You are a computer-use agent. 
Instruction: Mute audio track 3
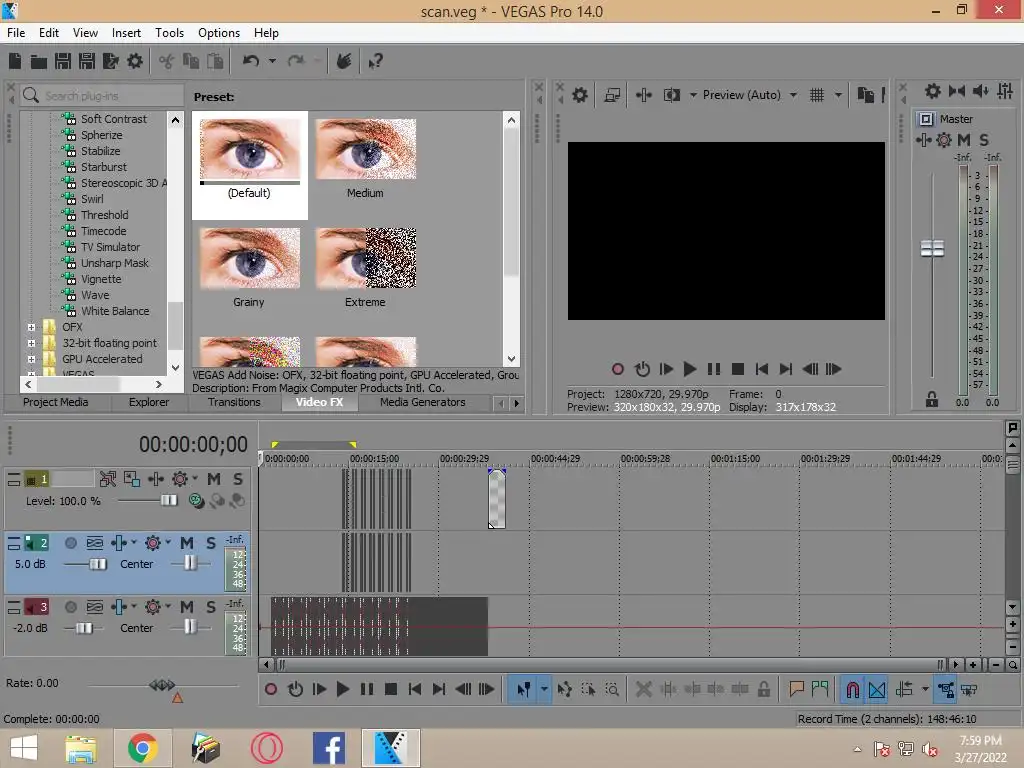(187, 607)
